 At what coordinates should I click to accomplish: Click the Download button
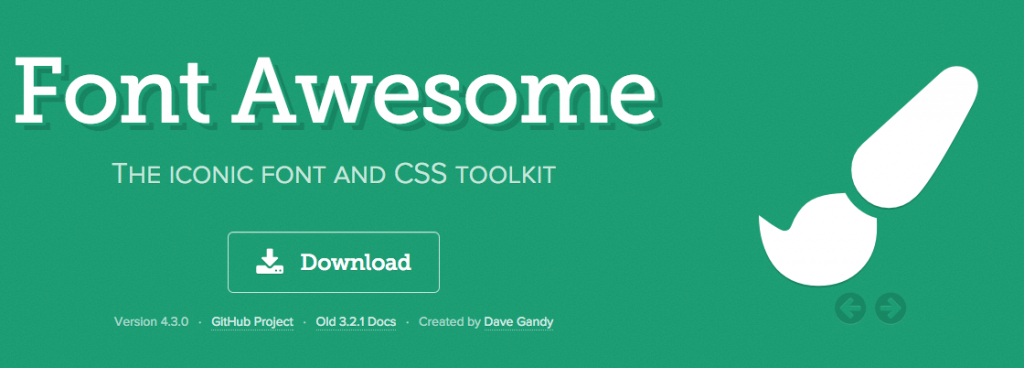coord(333,262)
